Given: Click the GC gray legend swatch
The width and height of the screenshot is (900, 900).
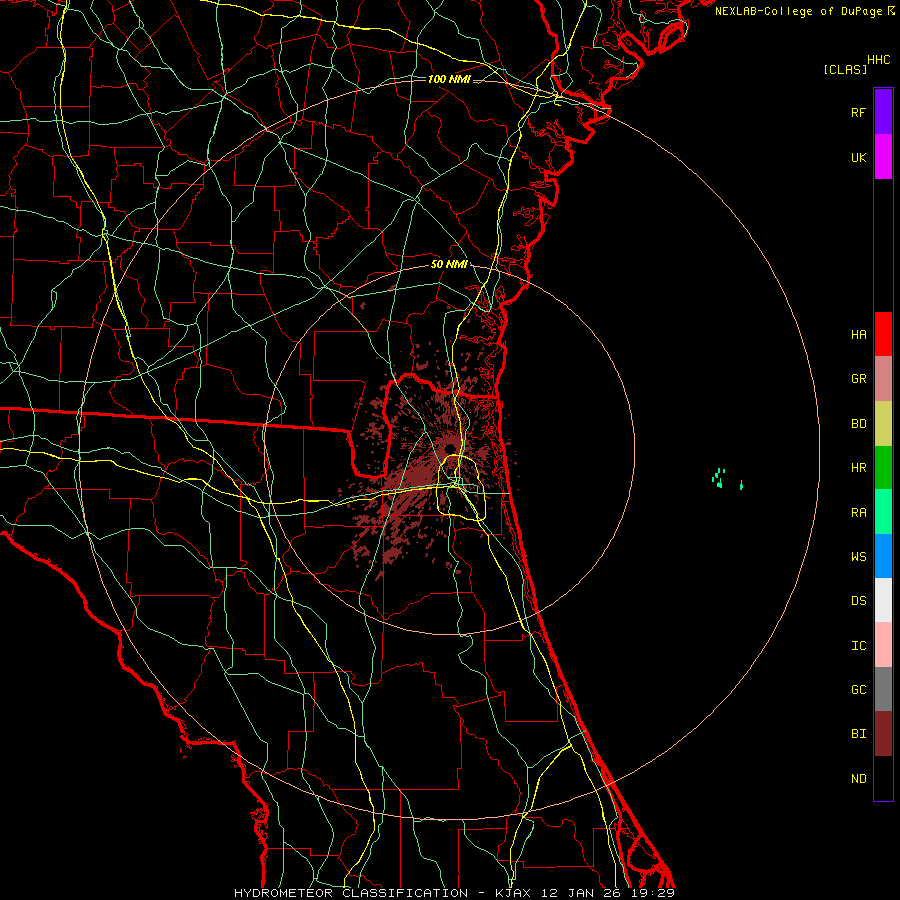Looking at the screenshot, I should click(883, 689).
